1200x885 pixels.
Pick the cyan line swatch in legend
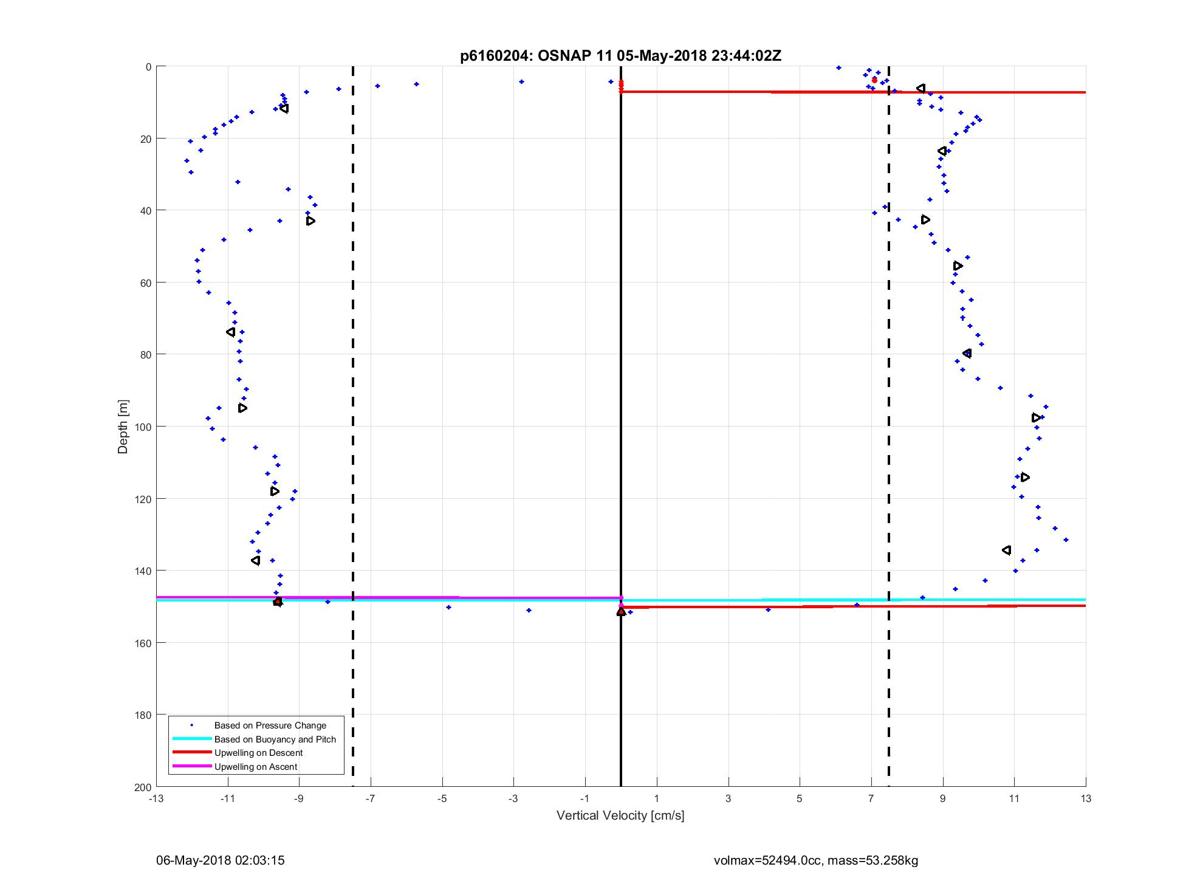tap(191, 738)
